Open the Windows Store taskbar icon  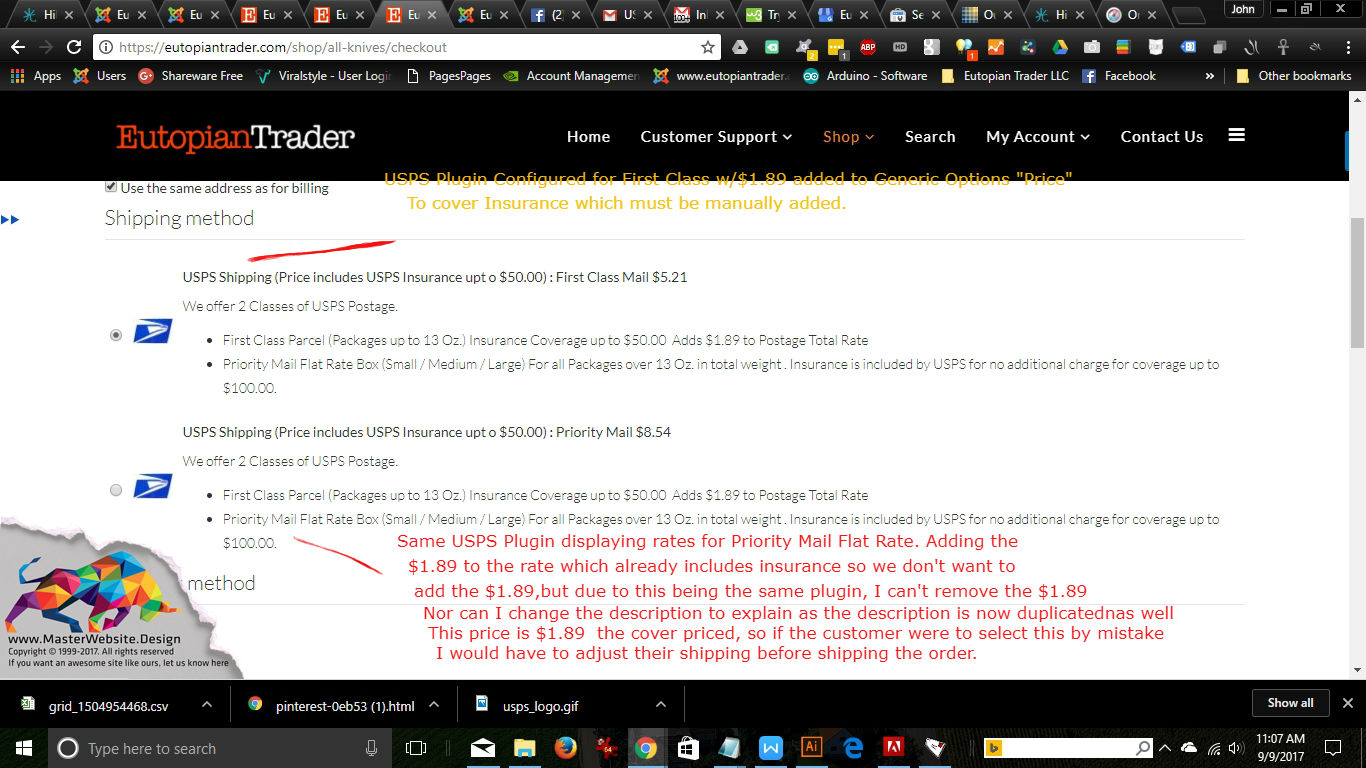(x=687, y=748)
